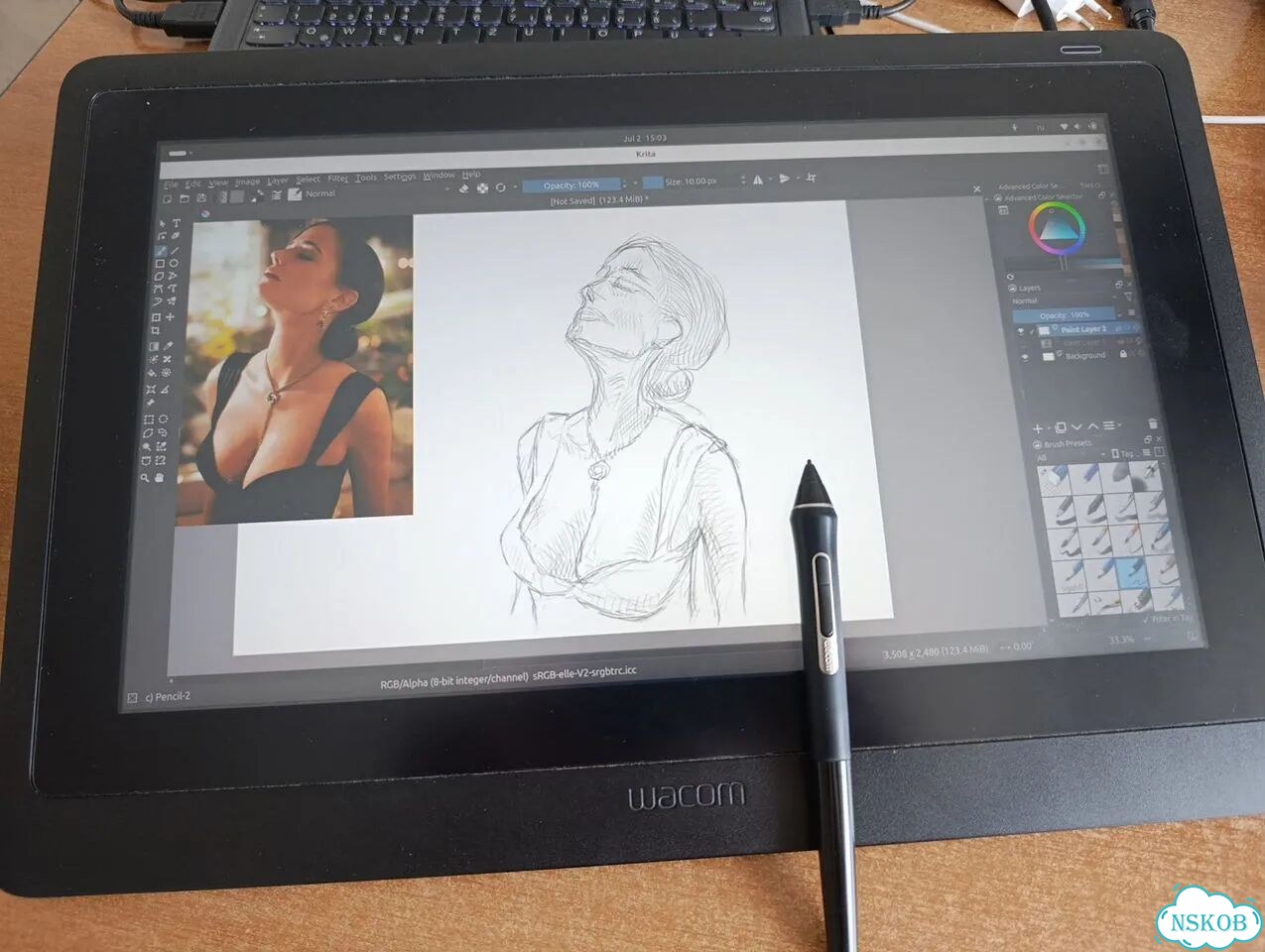Open the Layers filter funnel menu
Screen dimensions: 1265x952
click(x=1128, y=297)
